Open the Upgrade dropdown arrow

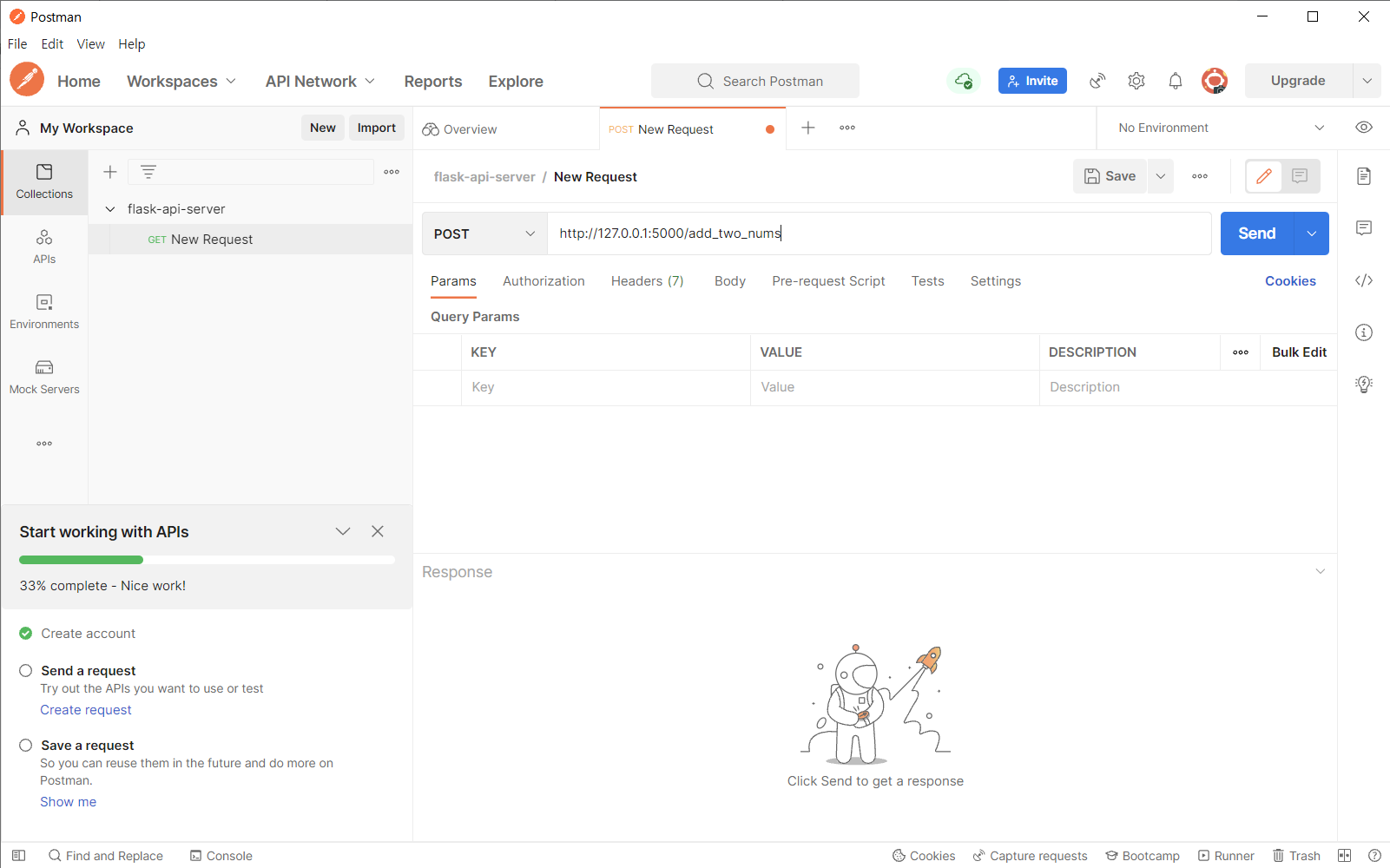tap(1367, 81)
